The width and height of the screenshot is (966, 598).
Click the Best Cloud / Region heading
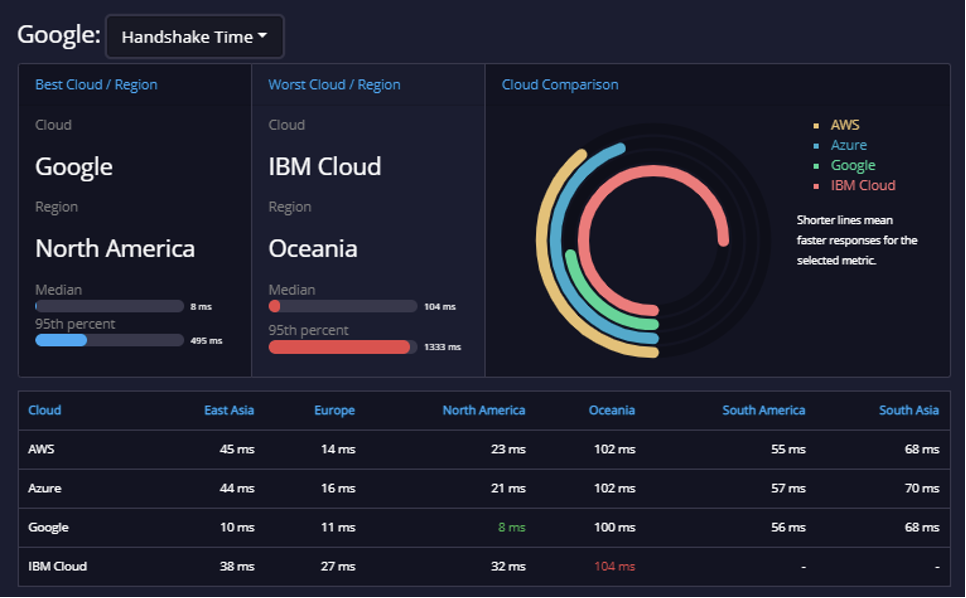(x=96, y=85)
